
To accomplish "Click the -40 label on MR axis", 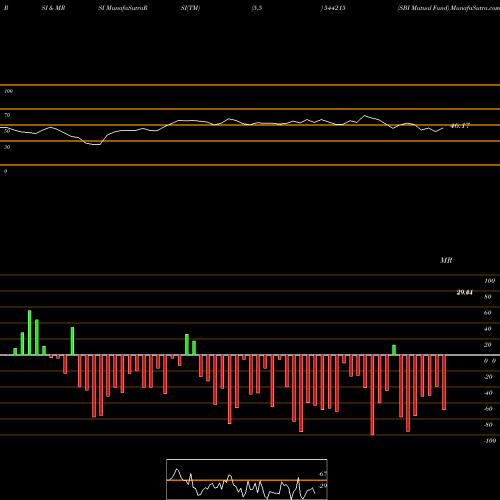I will (488, 393).
